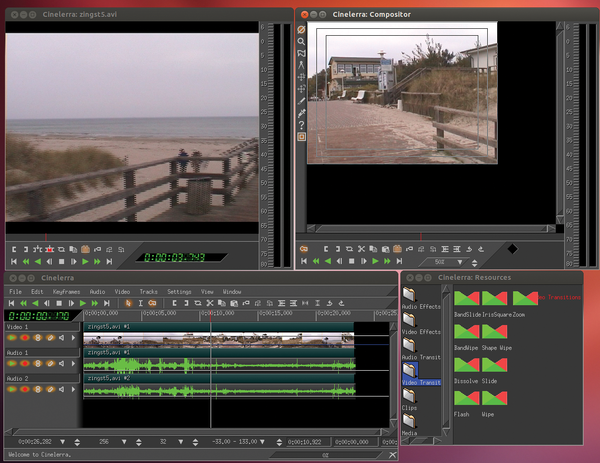Click Copy icon in zingst5.avi viewer toolbar
Screen dimensions: 600x463
click(x=73, y=249)
